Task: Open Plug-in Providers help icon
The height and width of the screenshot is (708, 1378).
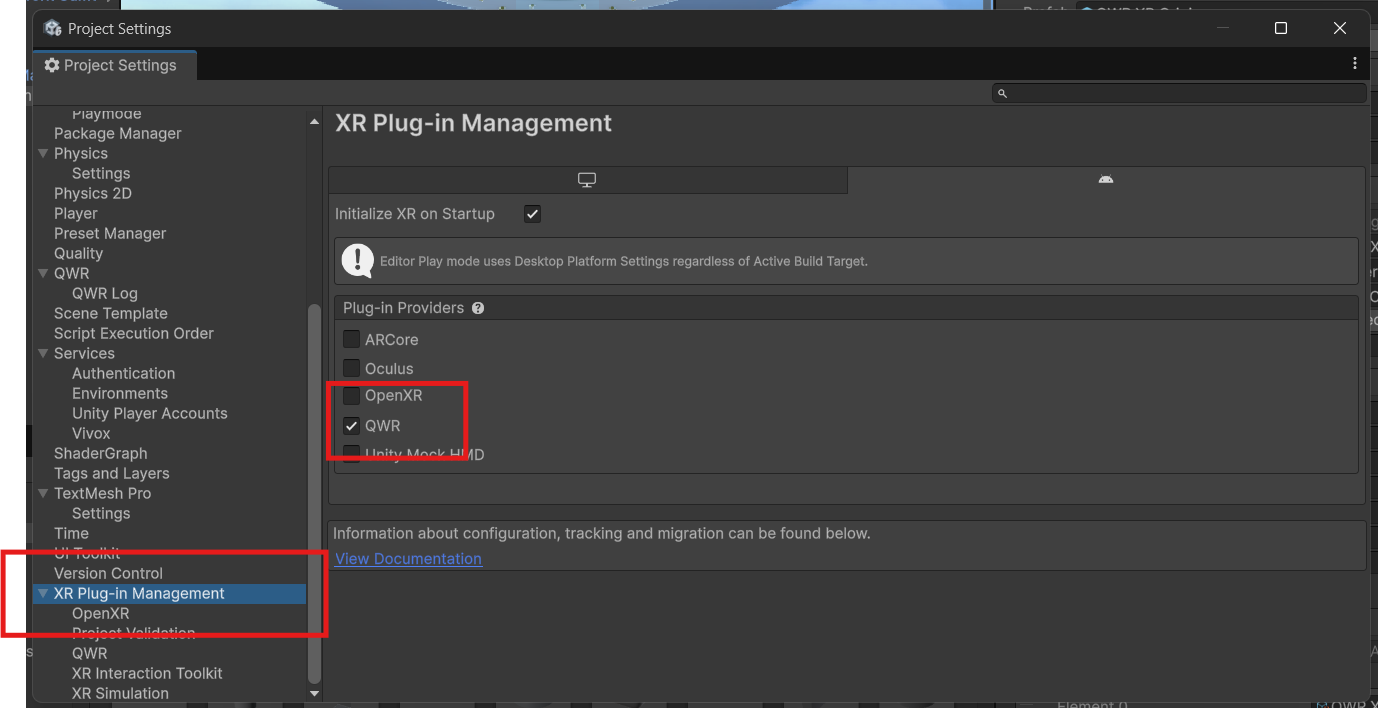Action: 478,308
